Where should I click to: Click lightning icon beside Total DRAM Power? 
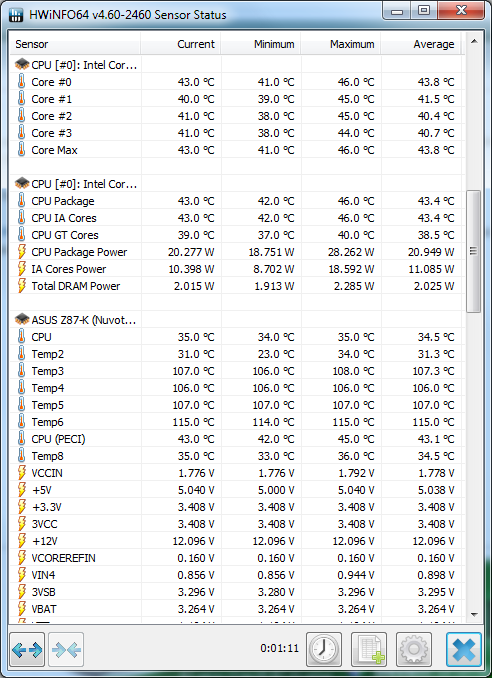[22, 286]
